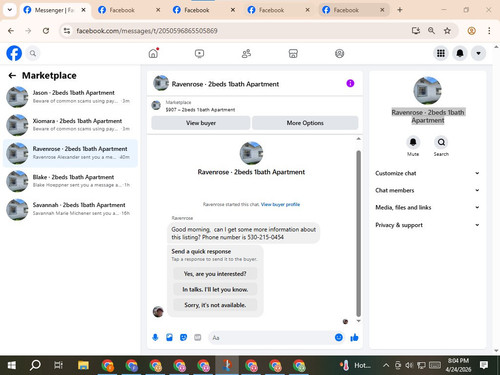Choose a sticker icon
Screen dimensions: 500x375
click(183, 337)
